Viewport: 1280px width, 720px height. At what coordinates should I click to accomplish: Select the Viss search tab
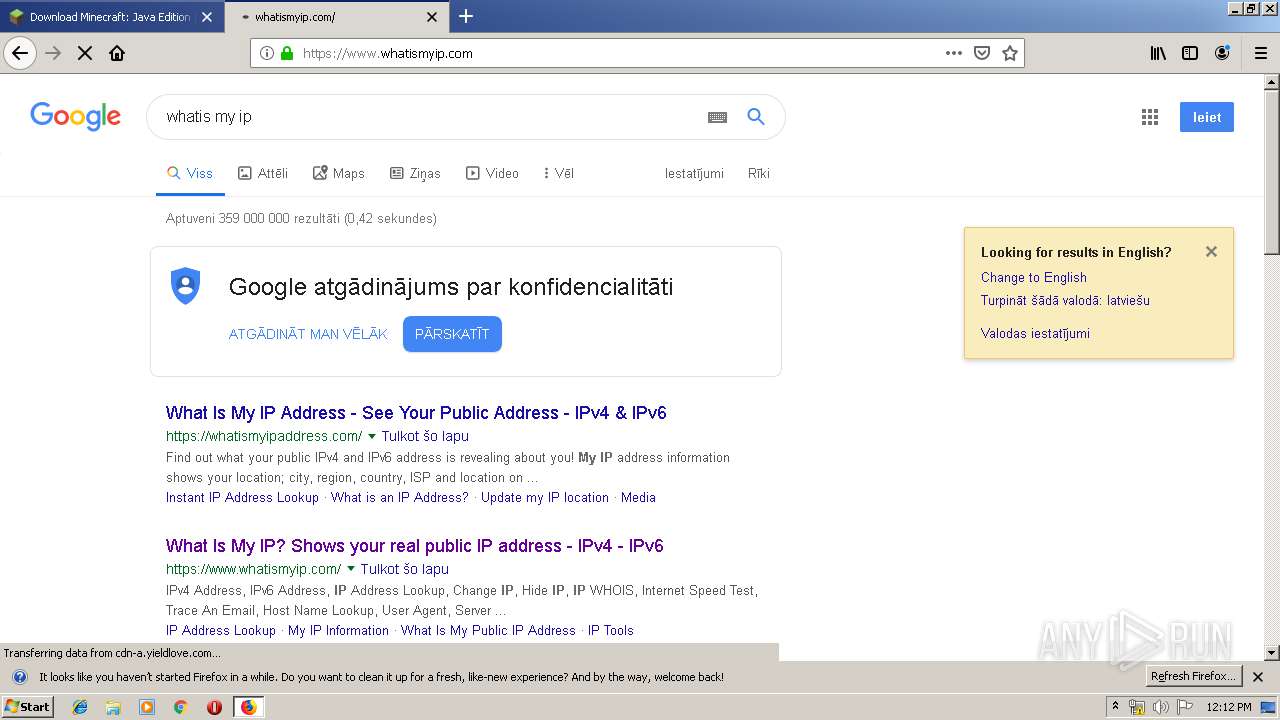click(x=190, y=173)
